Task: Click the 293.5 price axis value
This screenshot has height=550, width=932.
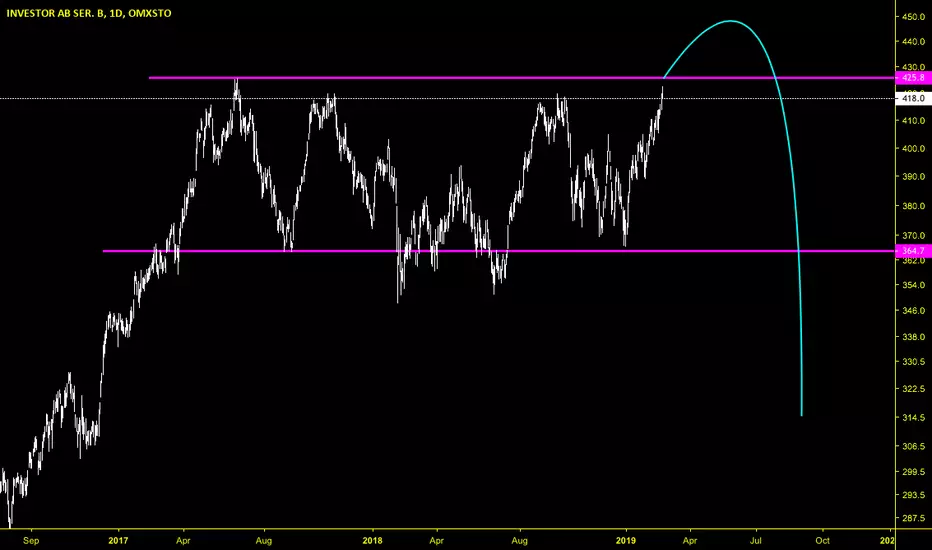Action: click(x=914, y=495)
